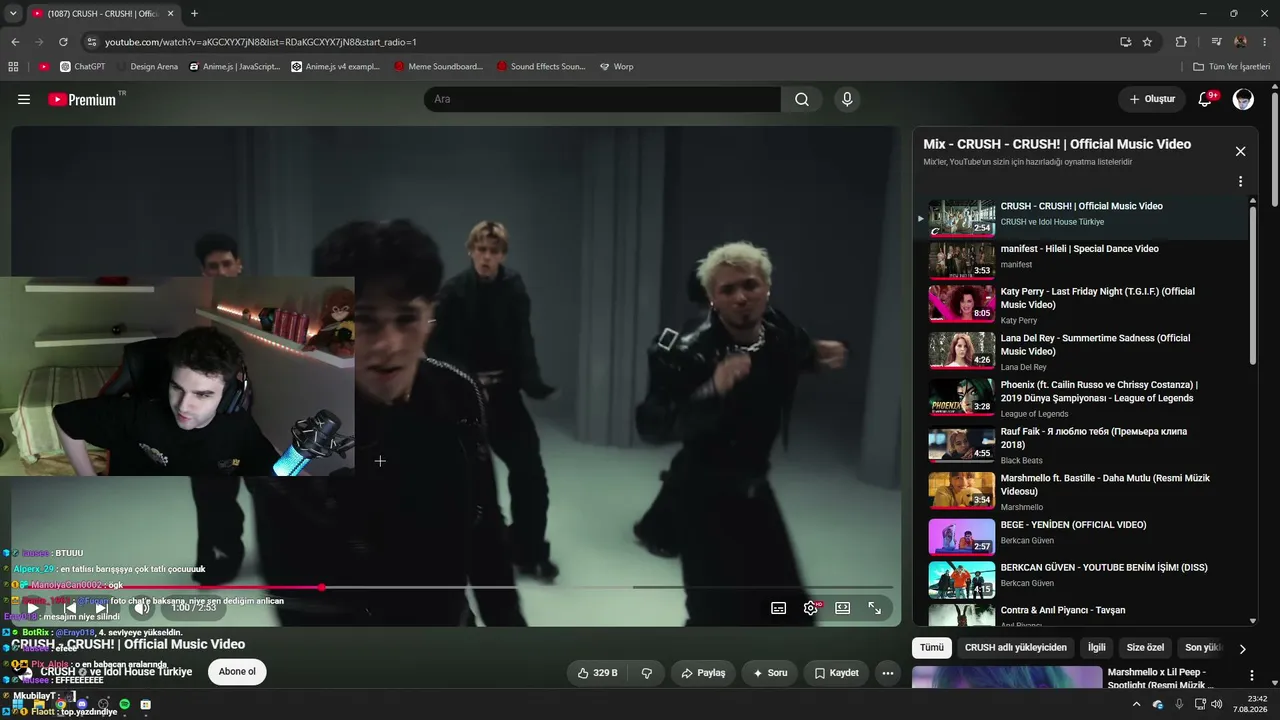Save the video with Kaydet
This screenshot has width=1280, height=720.
pyautogui.click(x=837, y=673)
